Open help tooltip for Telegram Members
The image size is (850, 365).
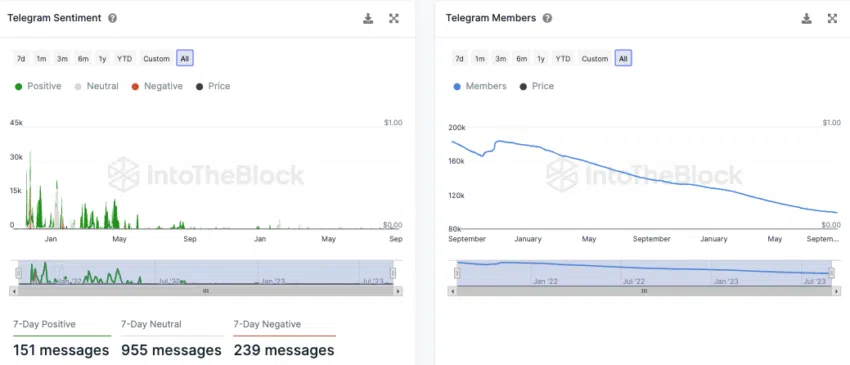pyautogui.click(x=548, y=18)
